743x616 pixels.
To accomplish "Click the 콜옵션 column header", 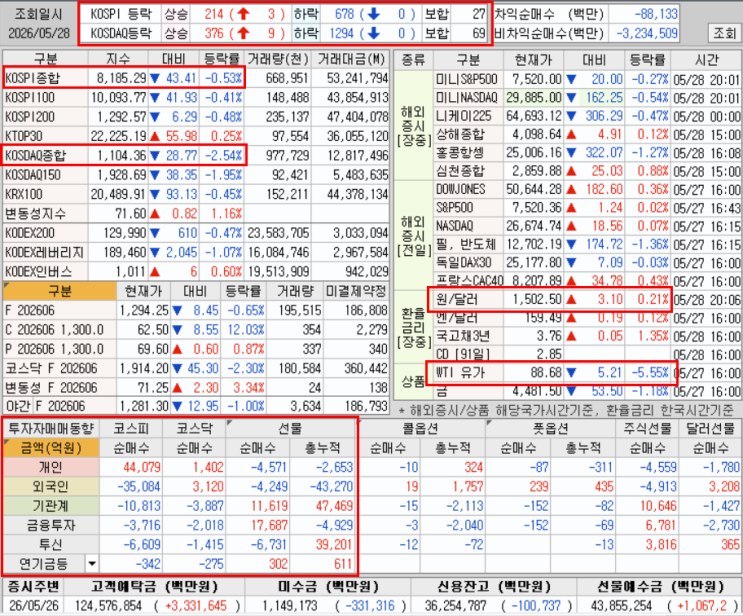I will (421, 429).
